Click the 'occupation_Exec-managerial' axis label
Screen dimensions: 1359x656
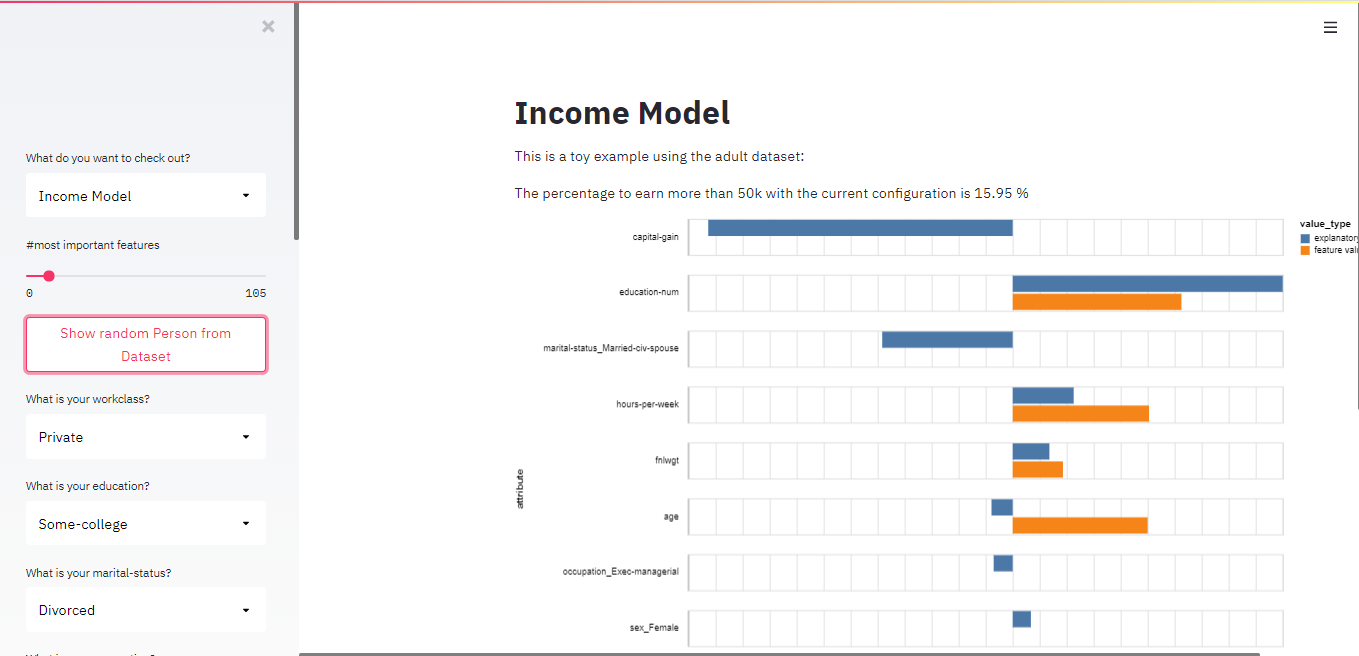point(621,572)
